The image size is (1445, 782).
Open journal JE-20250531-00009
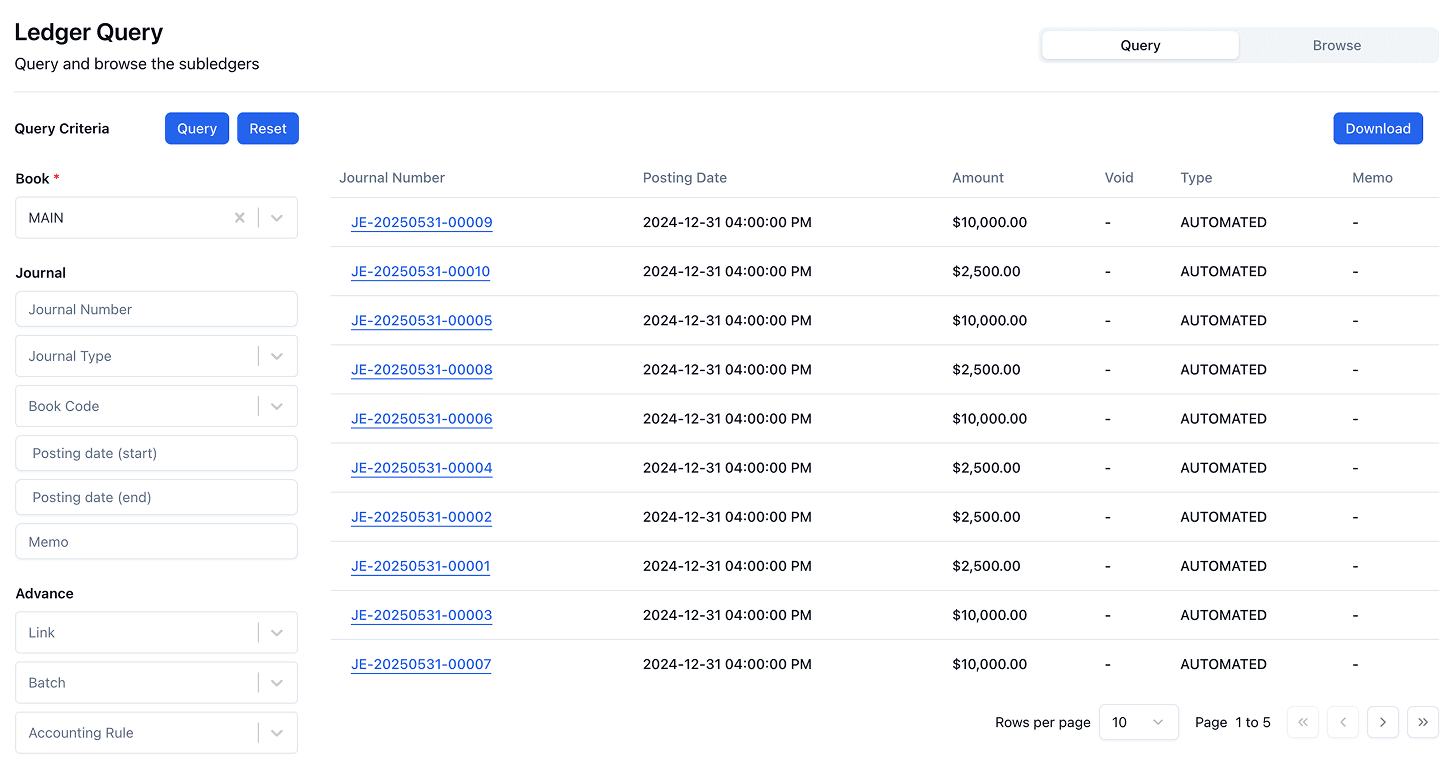click(x=421, y=222)
